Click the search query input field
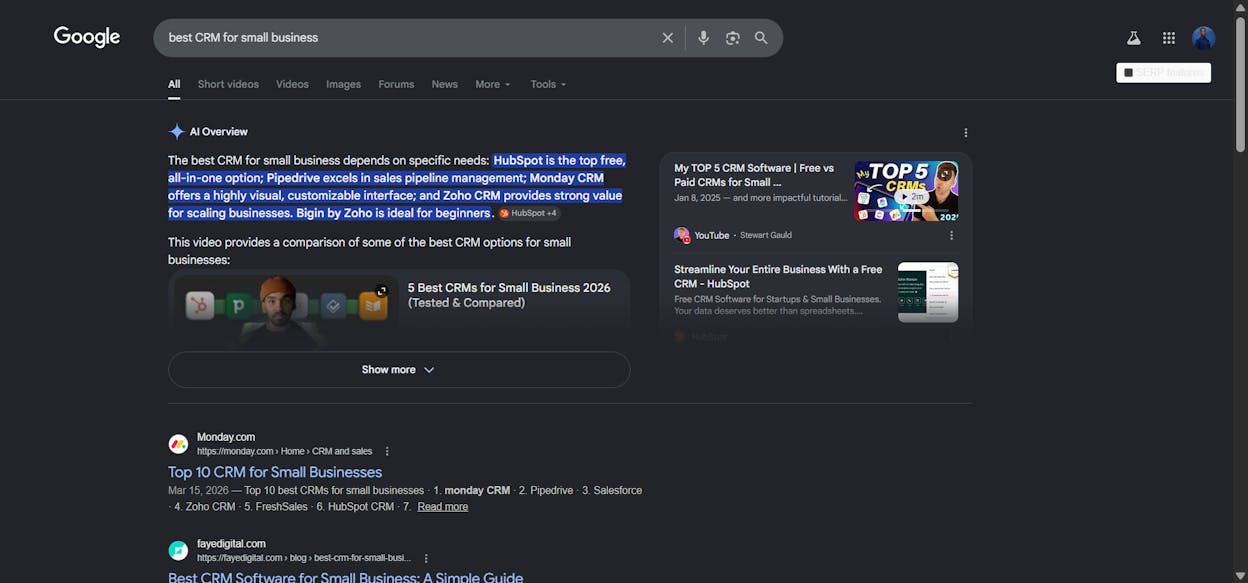The height and width of the screenshot is (583, 1248). pyautogui.click(x=410, y=38)
